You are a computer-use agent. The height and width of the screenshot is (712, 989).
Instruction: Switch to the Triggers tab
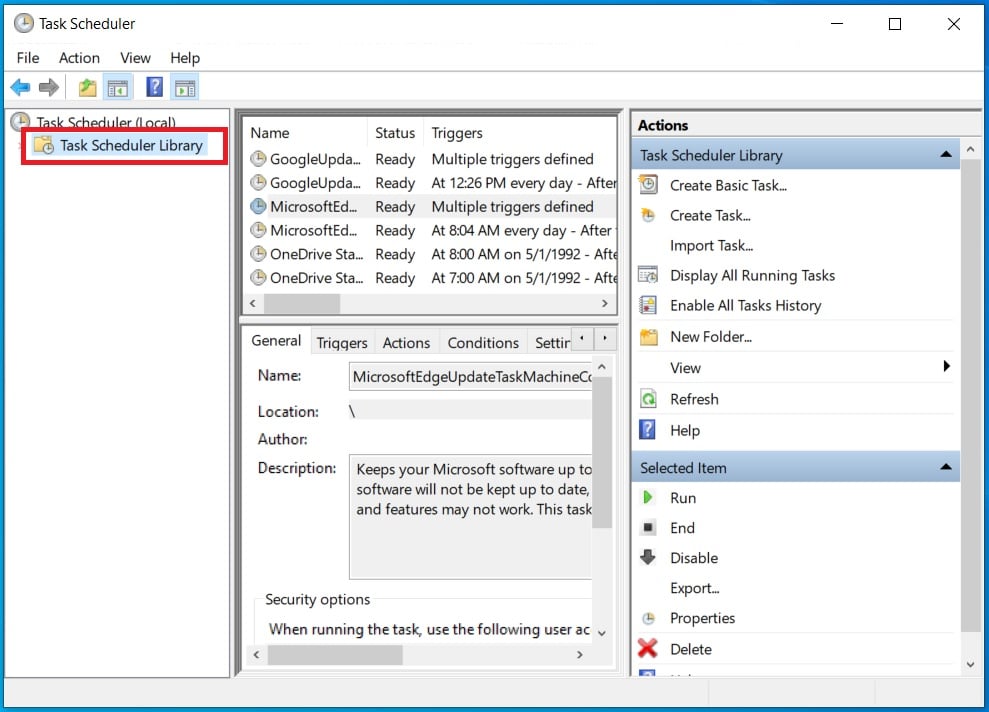pyautogui.click(x=342, y=342)
